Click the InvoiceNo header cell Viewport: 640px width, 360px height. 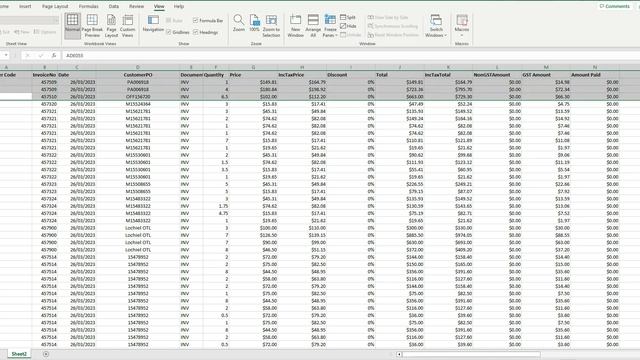tap(44, 75)
